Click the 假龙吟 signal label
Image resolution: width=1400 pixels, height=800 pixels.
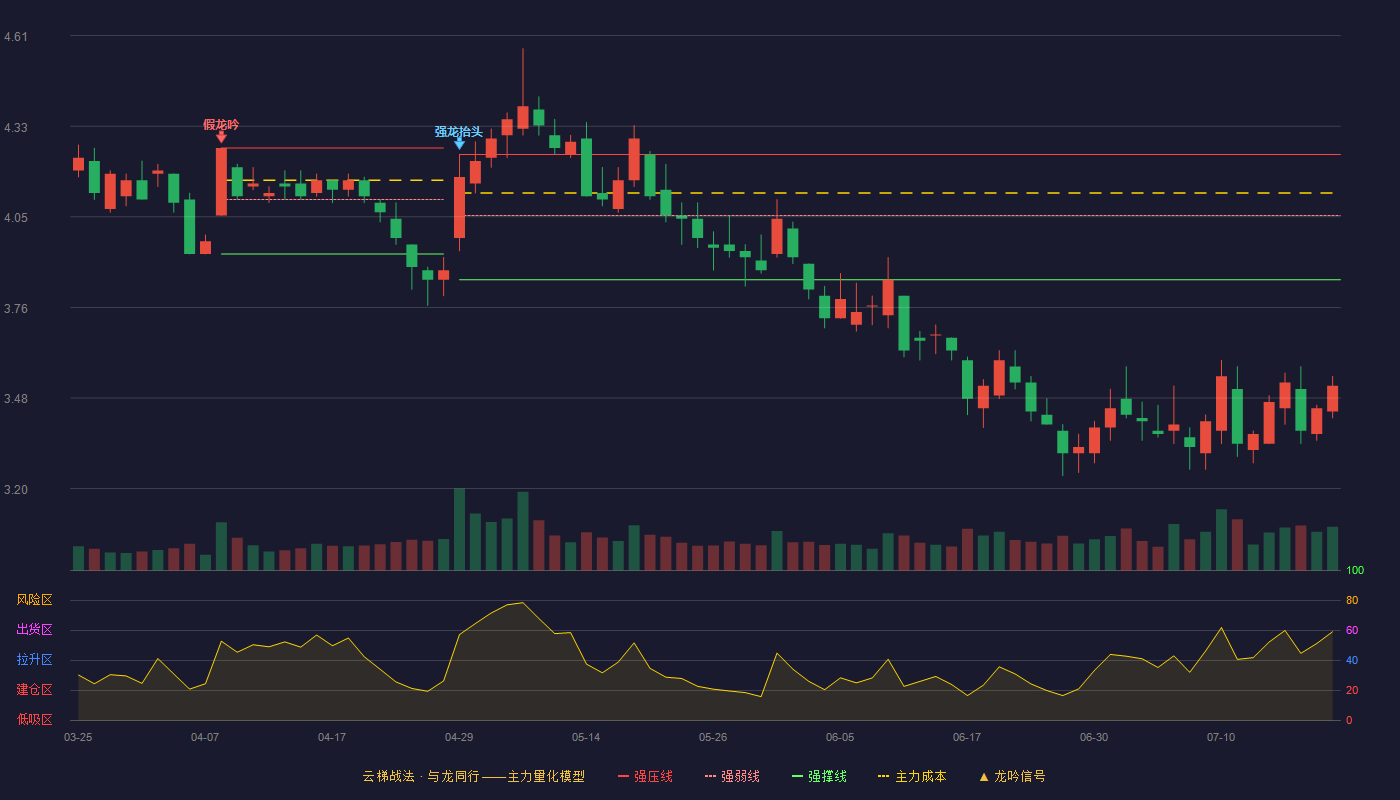221,124
